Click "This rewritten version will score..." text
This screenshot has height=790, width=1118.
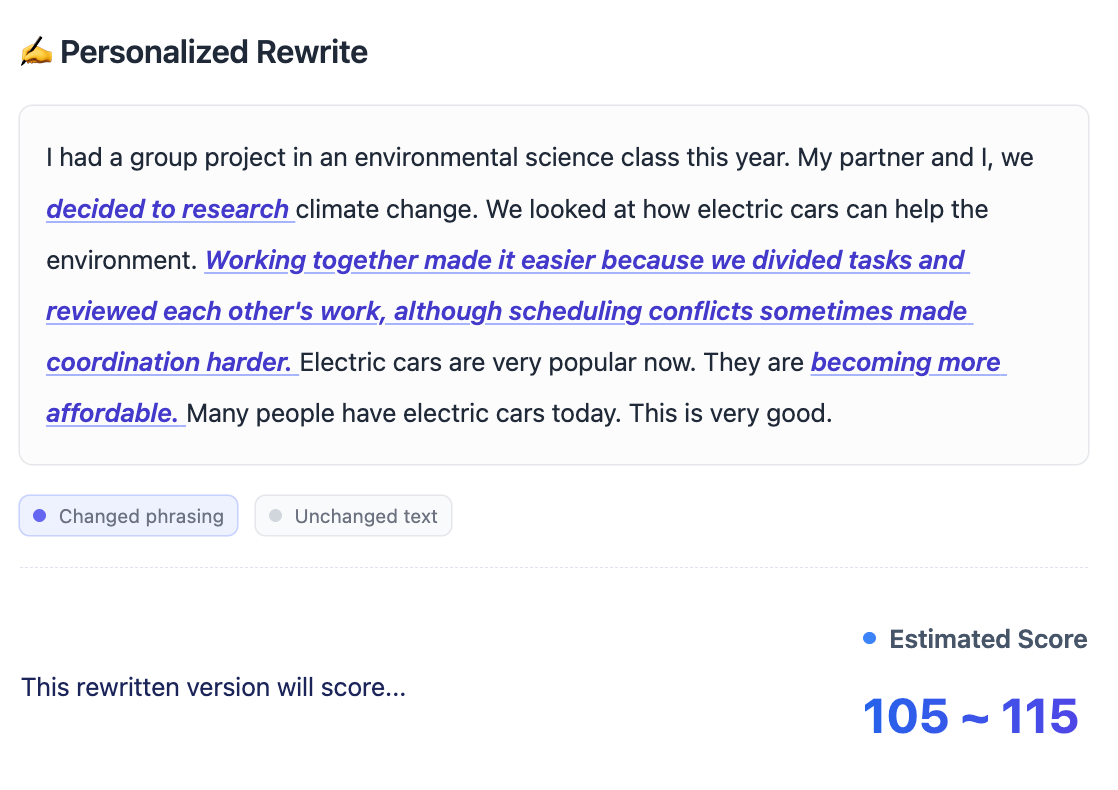coord(213,687)
